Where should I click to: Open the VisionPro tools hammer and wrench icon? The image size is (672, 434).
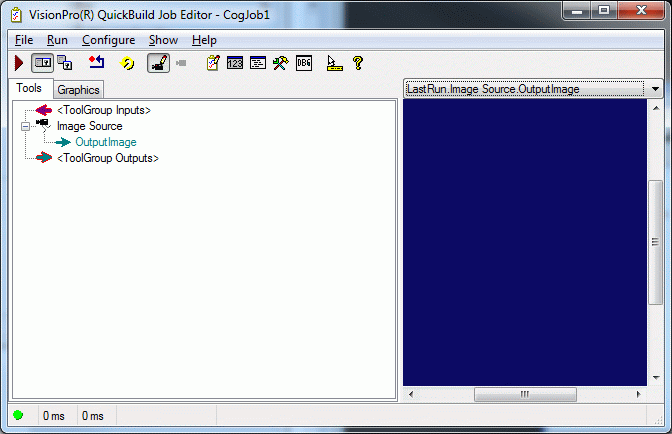[281, 63]
